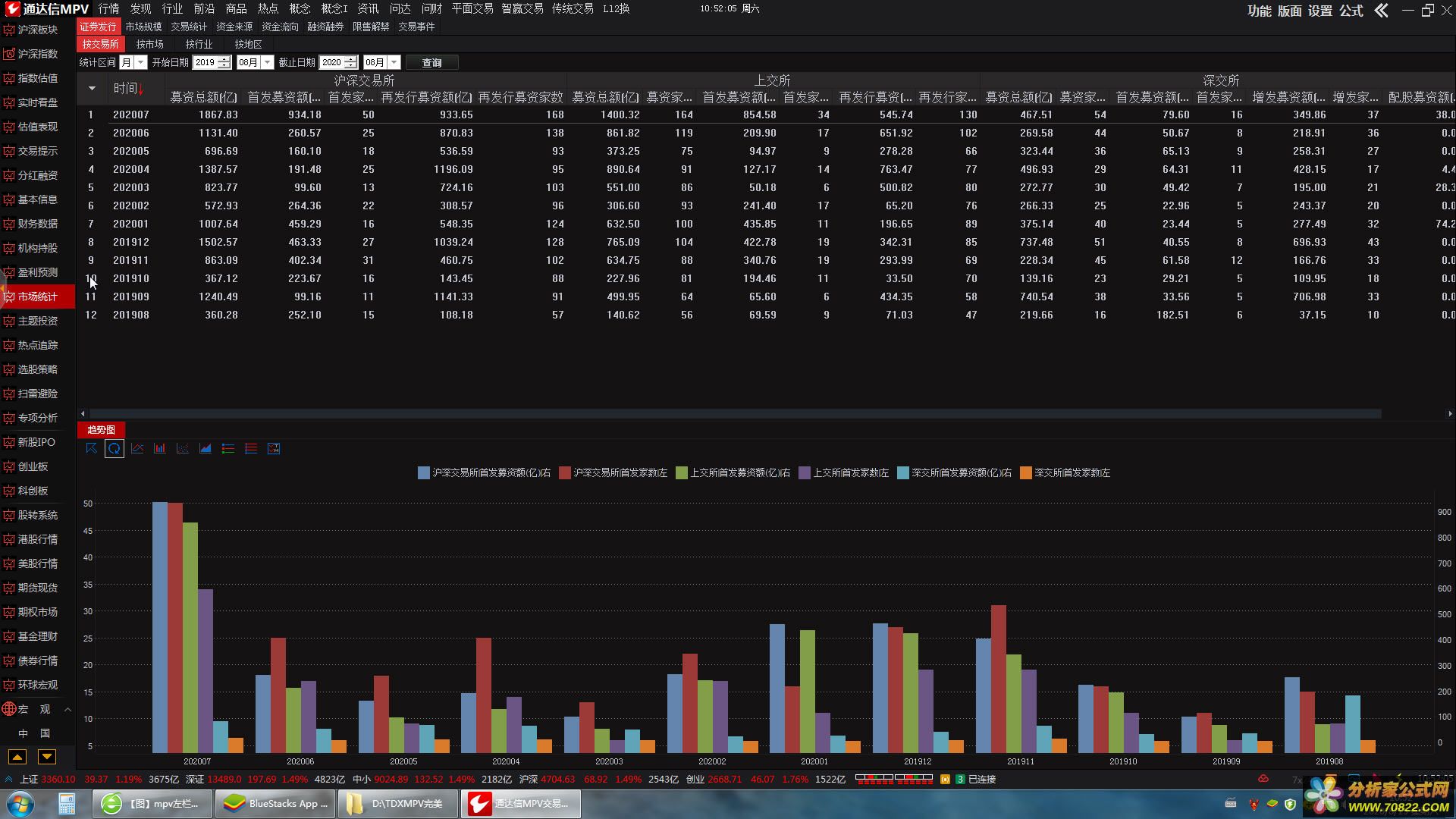
Task: Toggle 深交所首发家数 legend series
Action: coord(1065,472)
